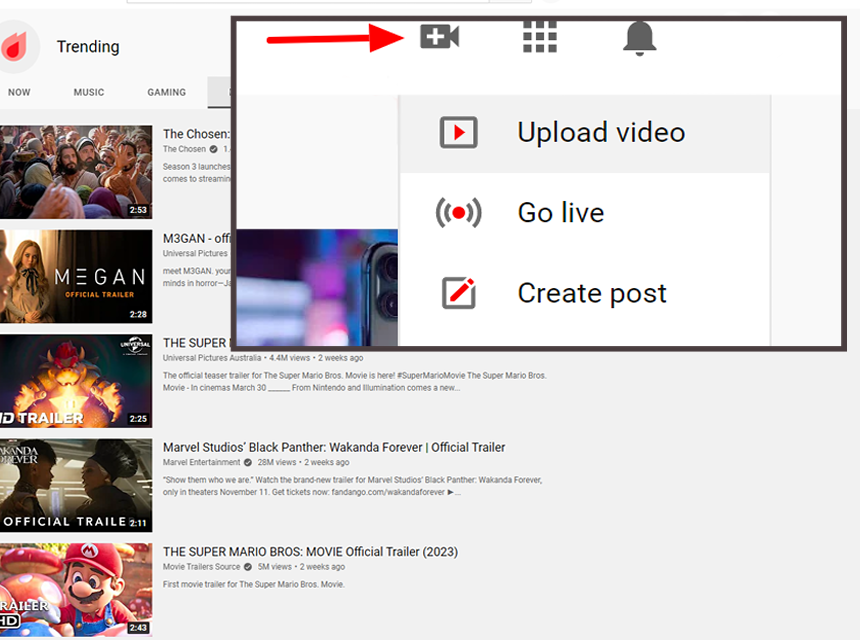Visit the Movie Trailers Source channel
This screenshot has height=640, width=860.
tap(201, 567)
